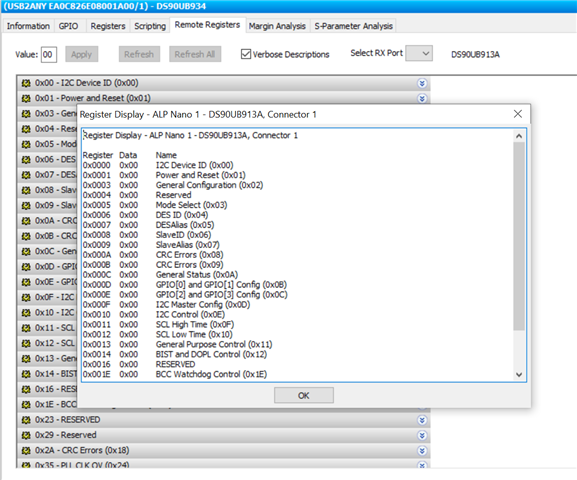The height and width of the screenshot is (480, 577).
Task: Click the chip icon on the 0x0A row
Action: point(26,221)
